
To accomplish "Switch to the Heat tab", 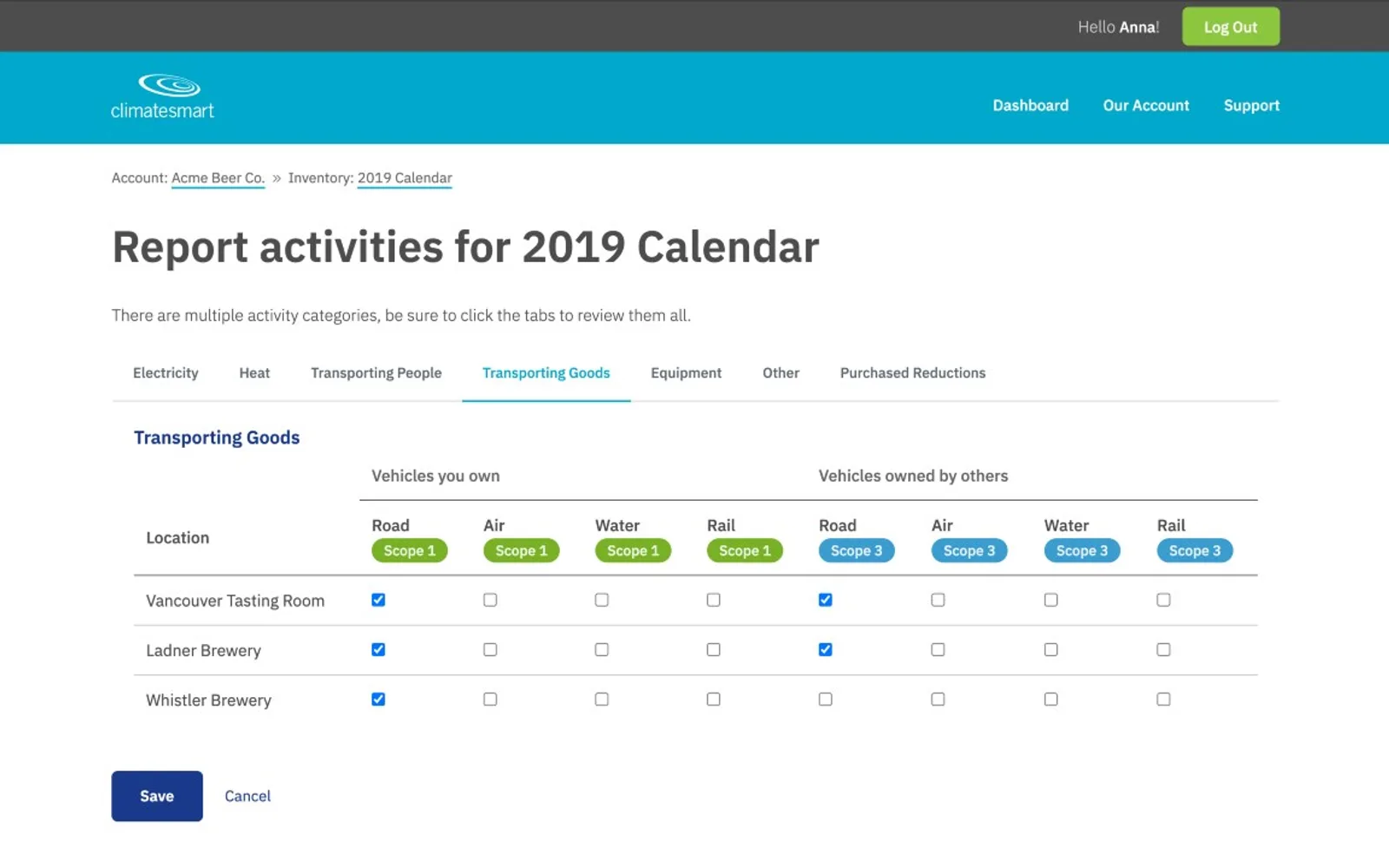I will point(254,372).
